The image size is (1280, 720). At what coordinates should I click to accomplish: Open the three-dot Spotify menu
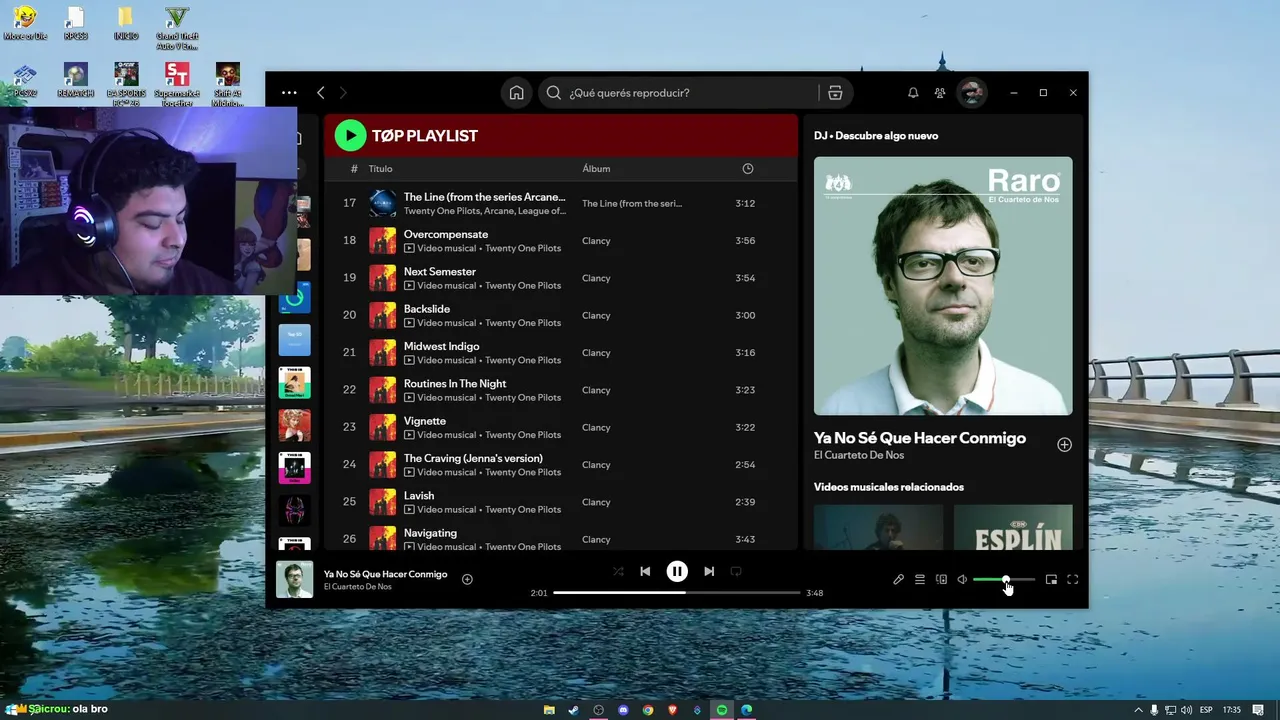click(x=289, y=93)
